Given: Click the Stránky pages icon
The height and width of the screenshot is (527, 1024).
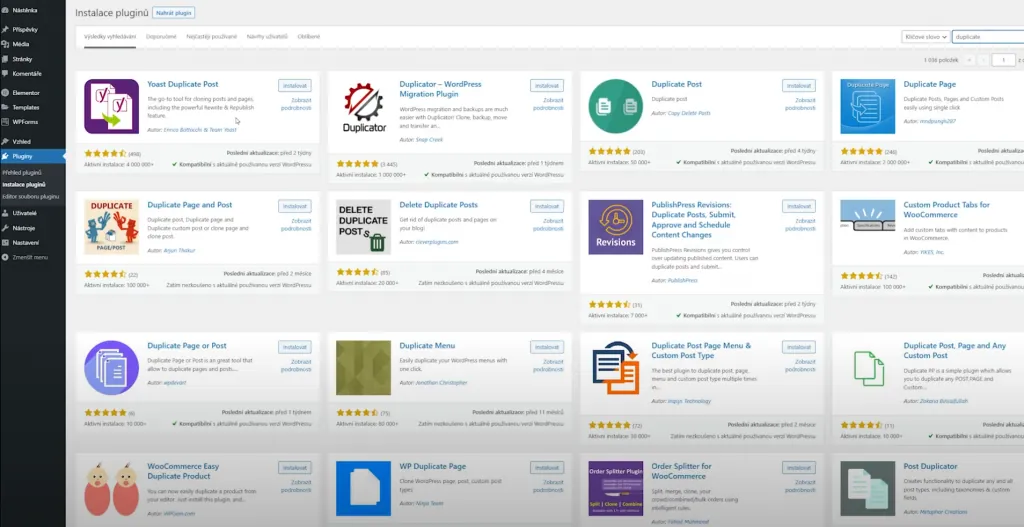Looking at the screenshot, I should coord(5,59).
